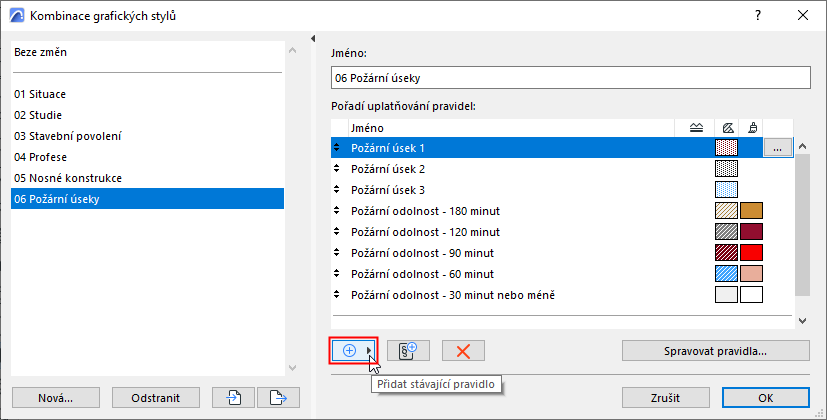Click the import combination icon button
The image size is (827, 420).
pos(232,397)
